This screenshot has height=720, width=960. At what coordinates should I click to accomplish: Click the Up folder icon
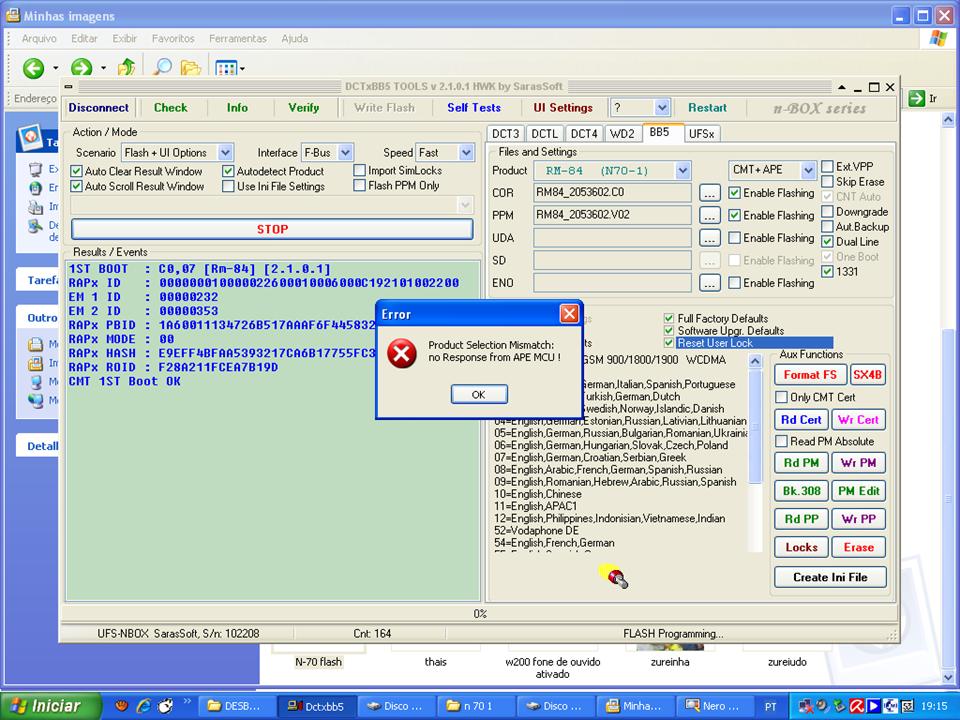[126, 67]
